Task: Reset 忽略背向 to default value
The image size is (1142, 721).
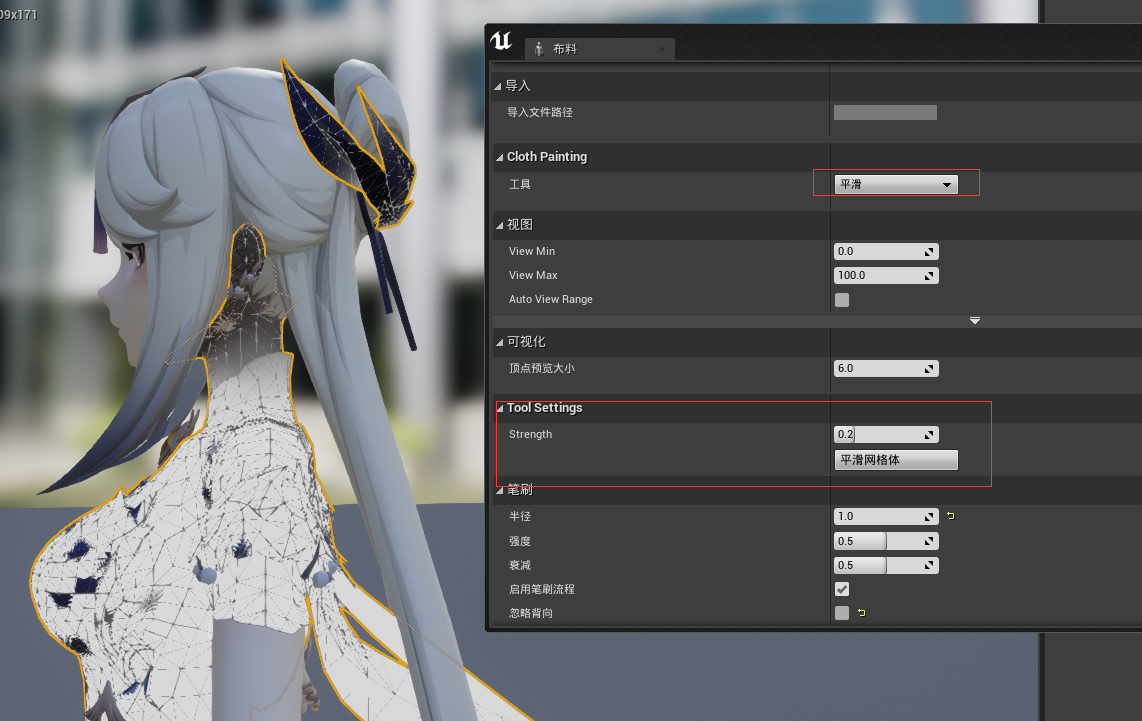Action: [x=862, y=612]
